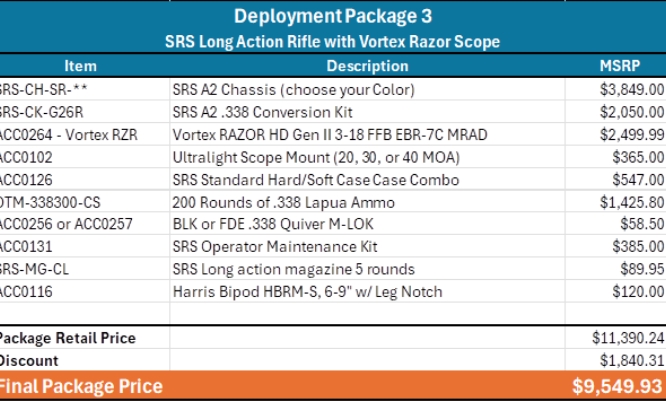Select the Description column header
Image resolution: width=666 pixels, height=401 pixels.
tap(367, 66)
